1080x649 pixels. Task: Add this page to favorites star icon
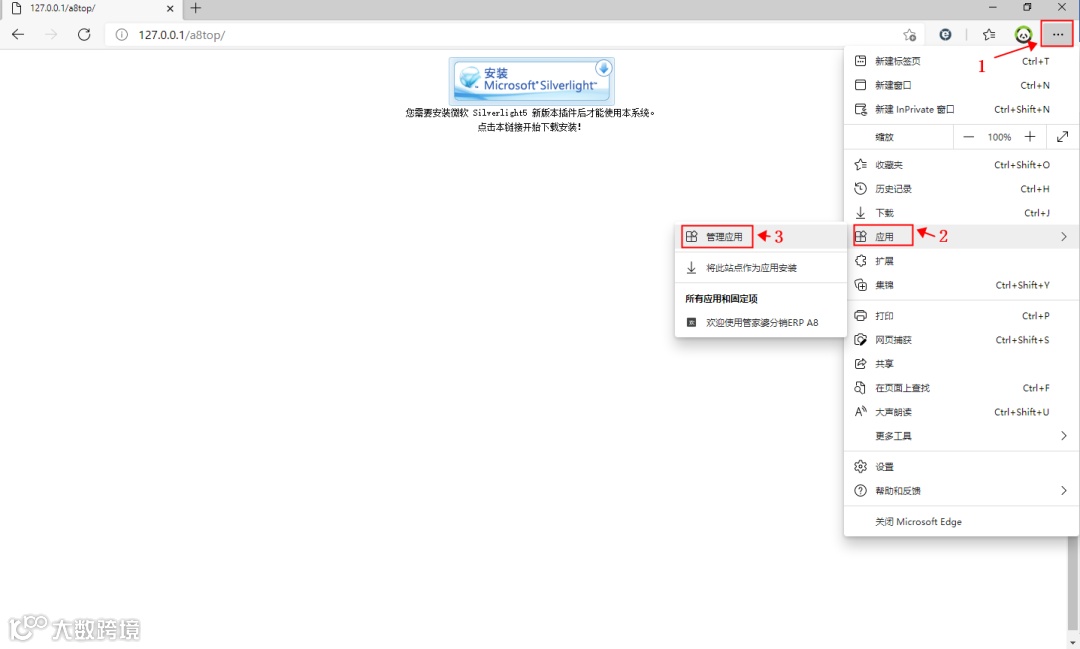(x=910, y=34)
